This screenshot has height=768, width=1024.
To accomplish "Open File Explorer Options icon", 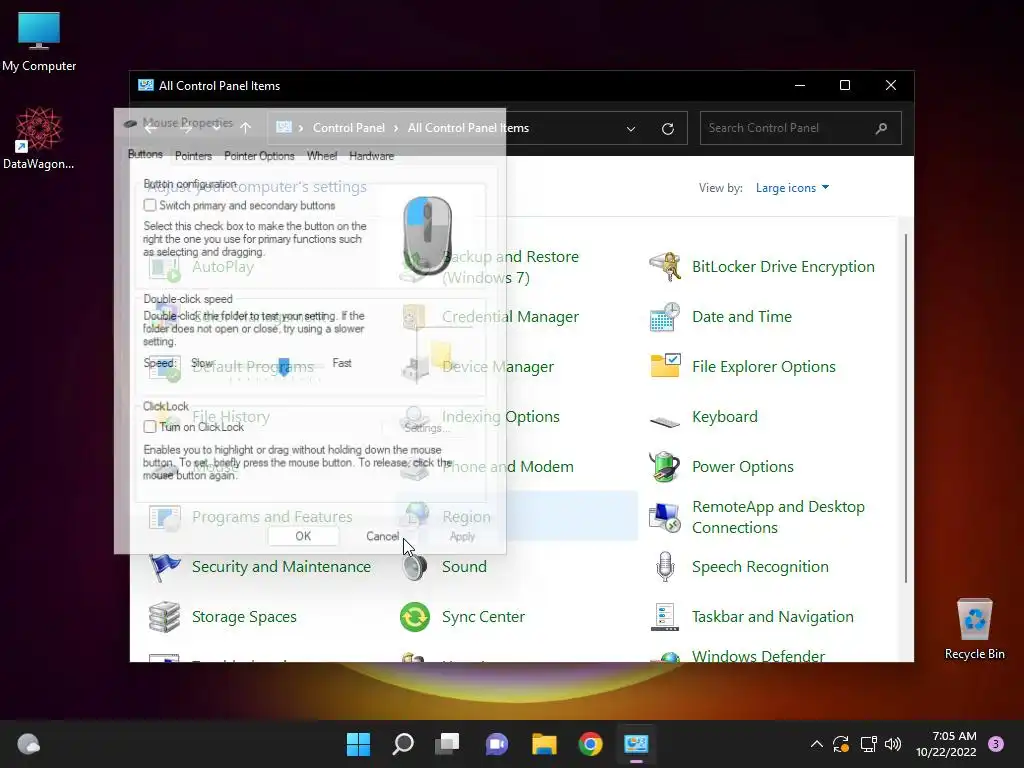I will pos(665,366).
